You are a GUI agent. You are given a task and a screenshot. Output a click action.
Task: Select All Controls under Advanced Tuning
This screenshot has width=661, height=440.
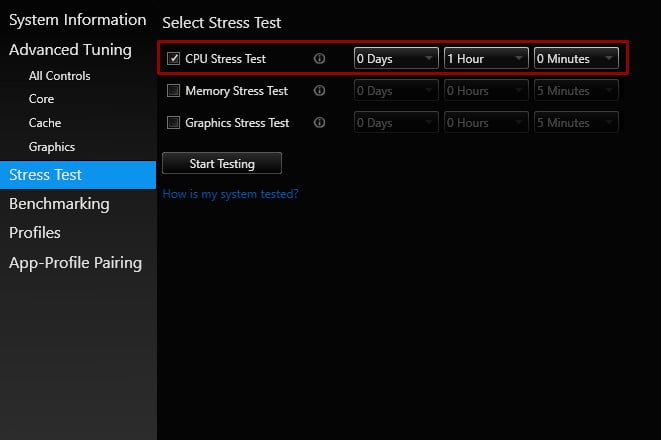59,76
